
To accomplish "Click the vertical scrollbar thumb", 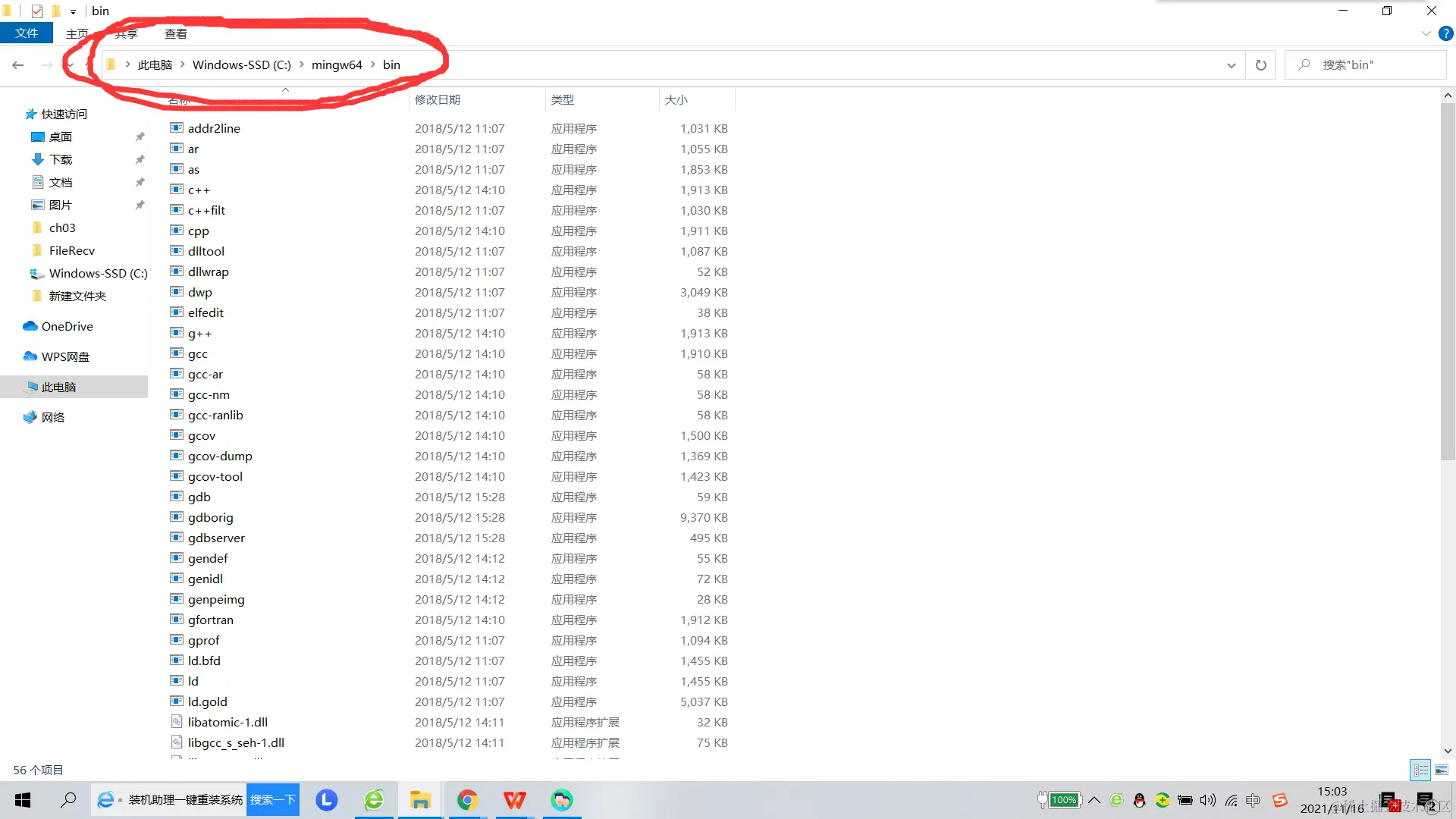I will (1447, 281).
